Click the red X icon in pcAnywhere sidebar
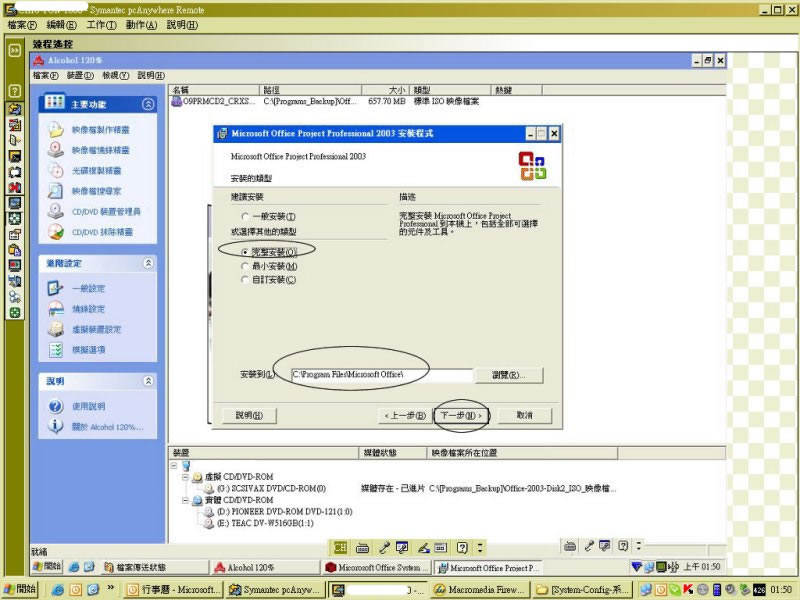Screen dimensions: 800x600 (x=15, y=187)
